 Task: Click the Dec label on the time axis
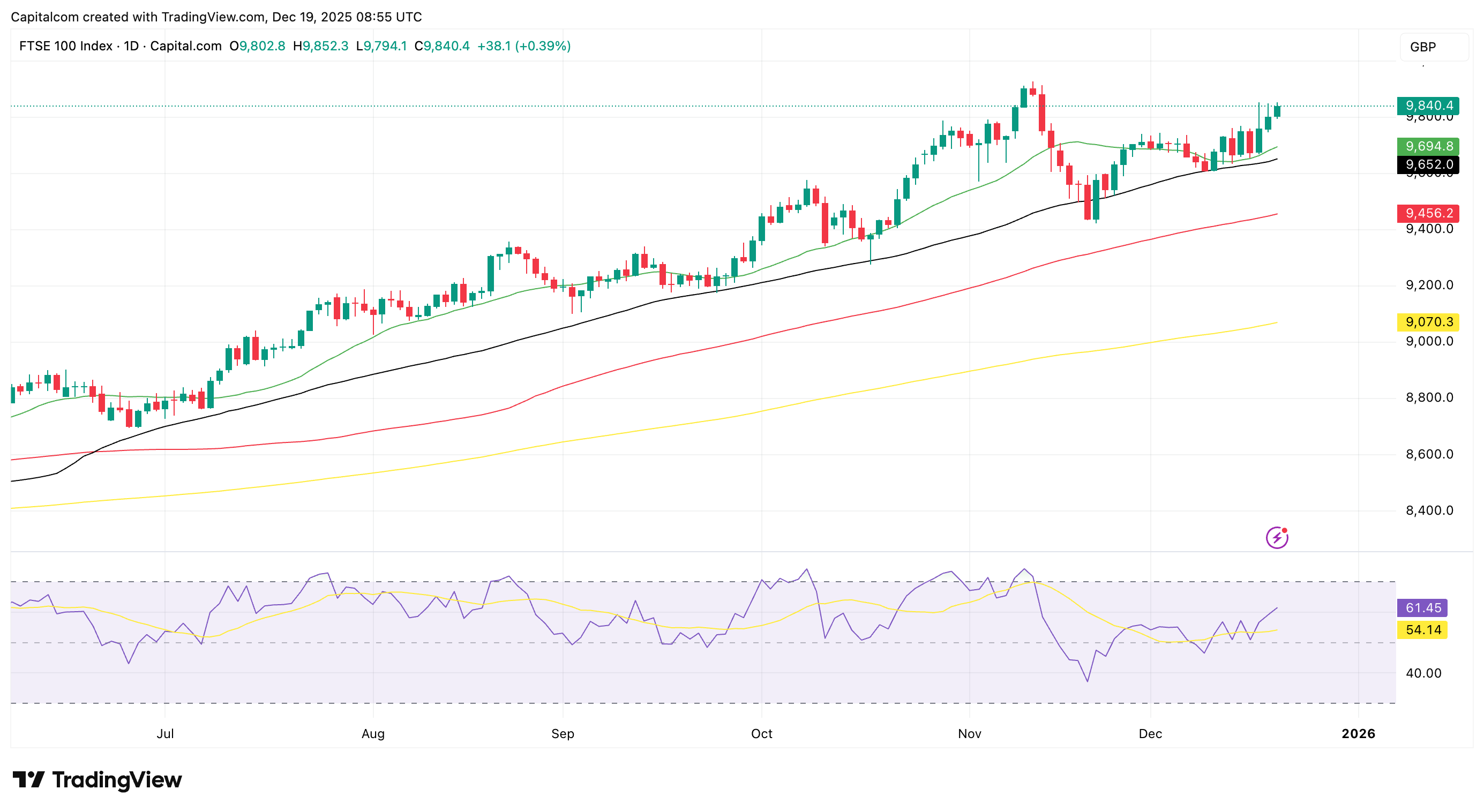(x=1150, y=734)
